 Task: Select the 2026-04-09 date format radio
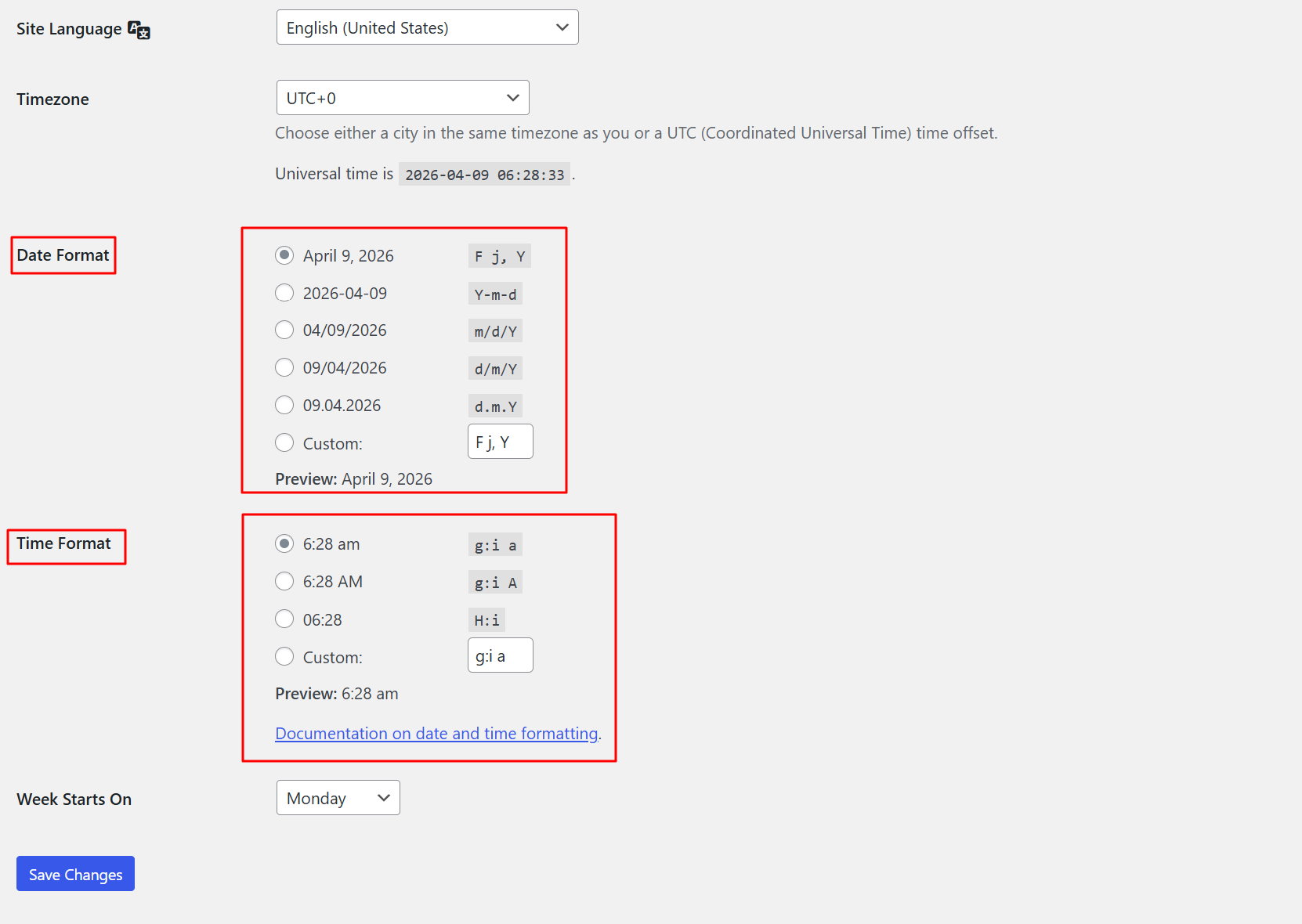point(284,293)
